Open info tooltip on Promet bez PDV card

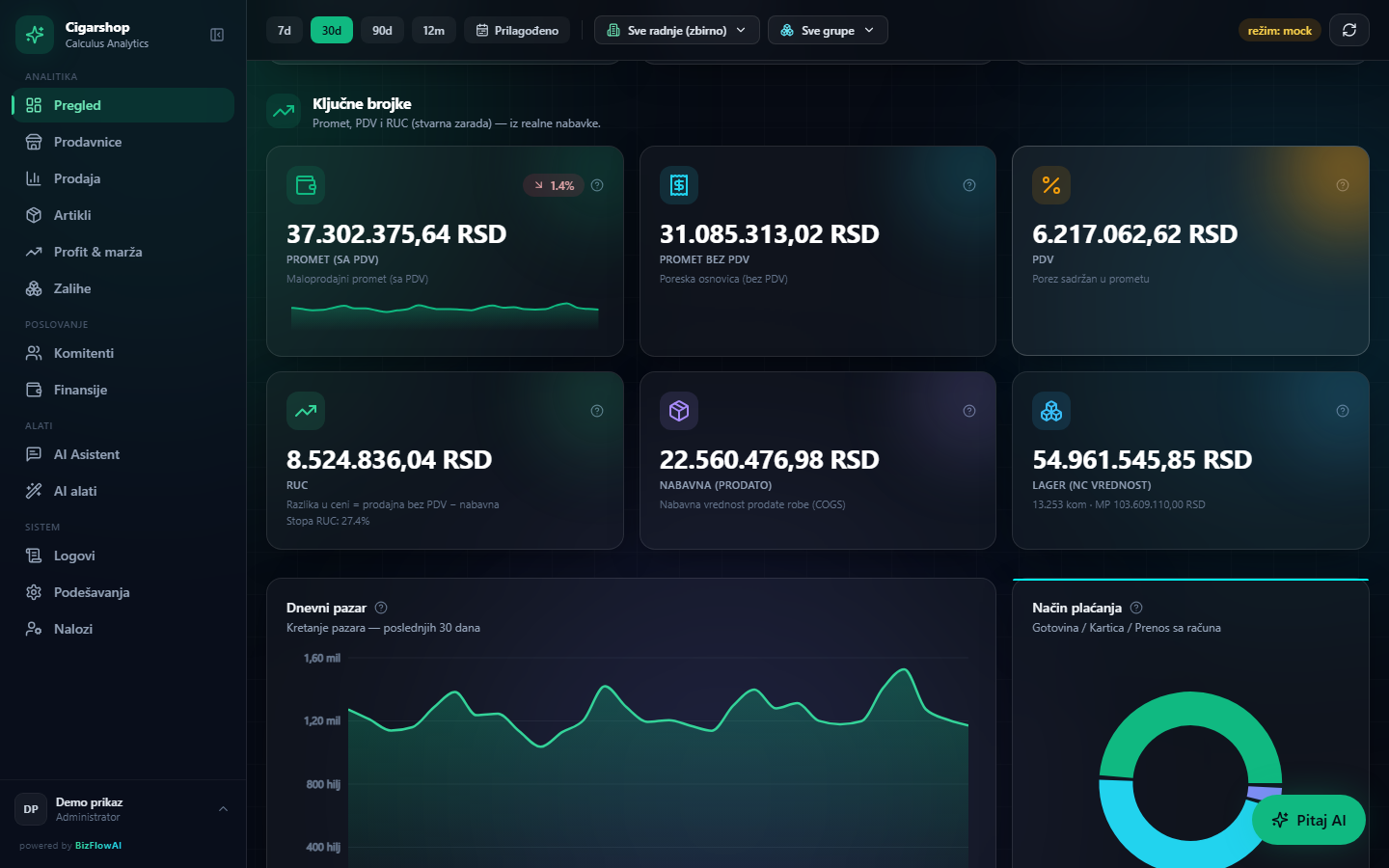point(969,185)
